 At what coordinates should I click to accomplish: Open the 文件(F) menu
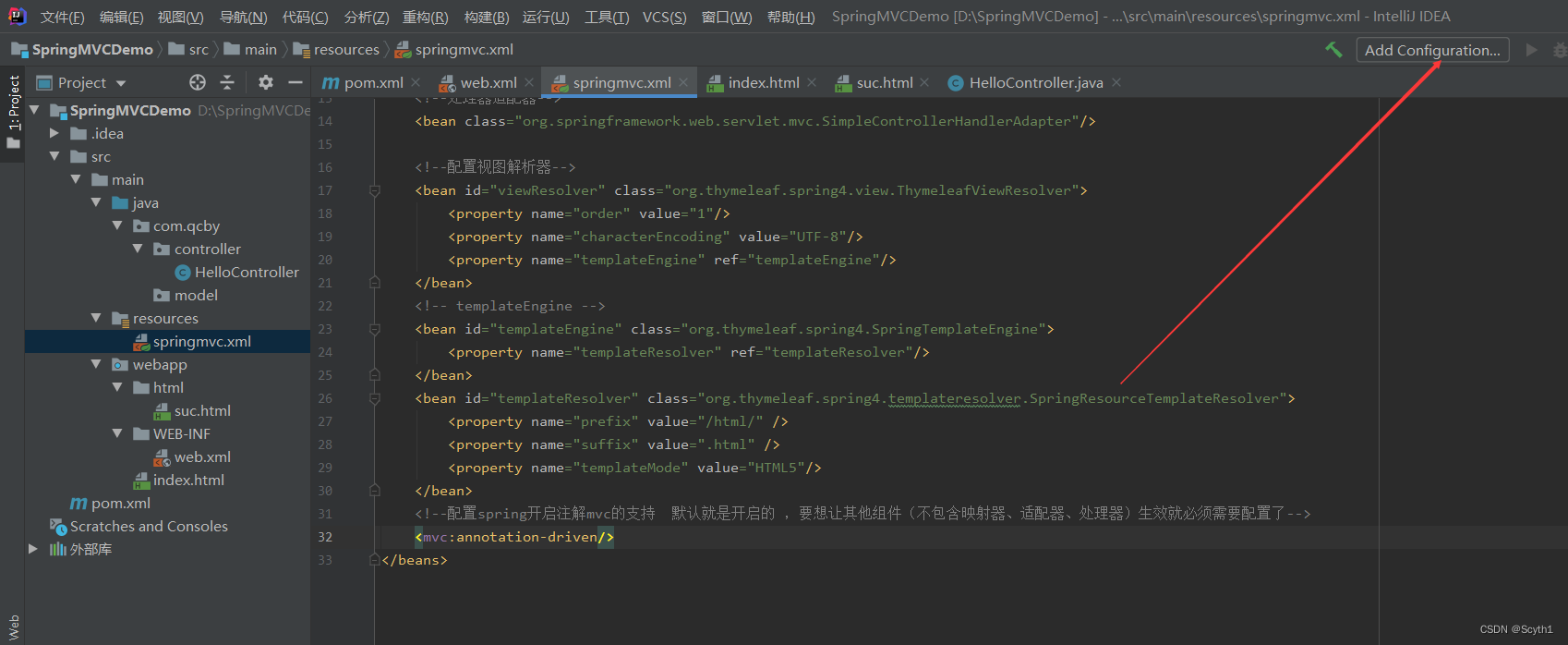(62, 17)
